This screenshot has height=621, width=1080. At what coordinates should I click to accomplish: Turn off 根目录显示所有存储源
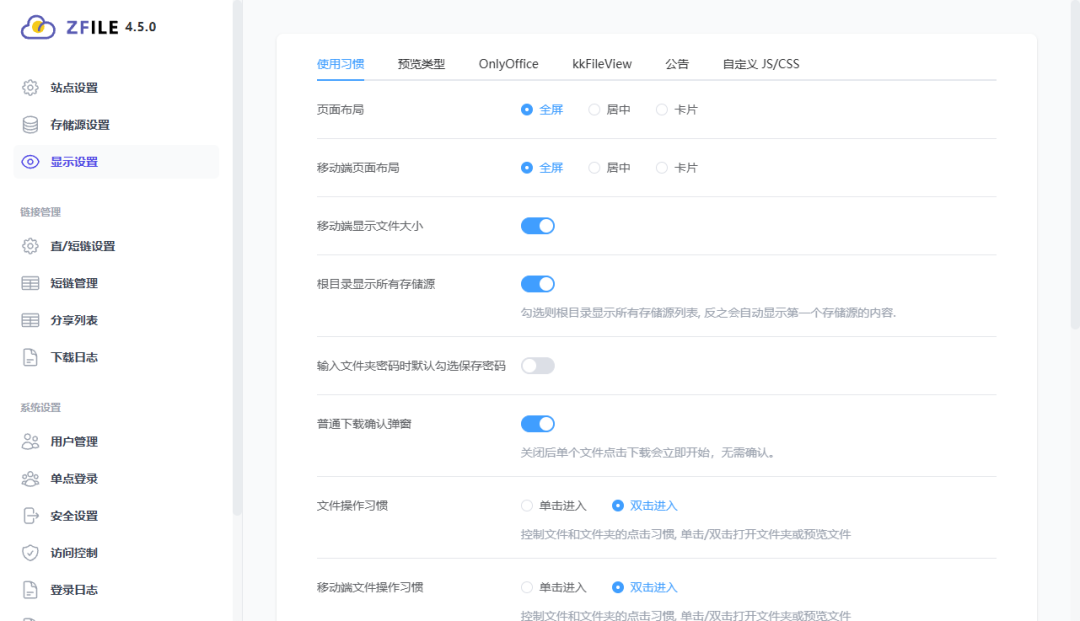pos(537,283)
